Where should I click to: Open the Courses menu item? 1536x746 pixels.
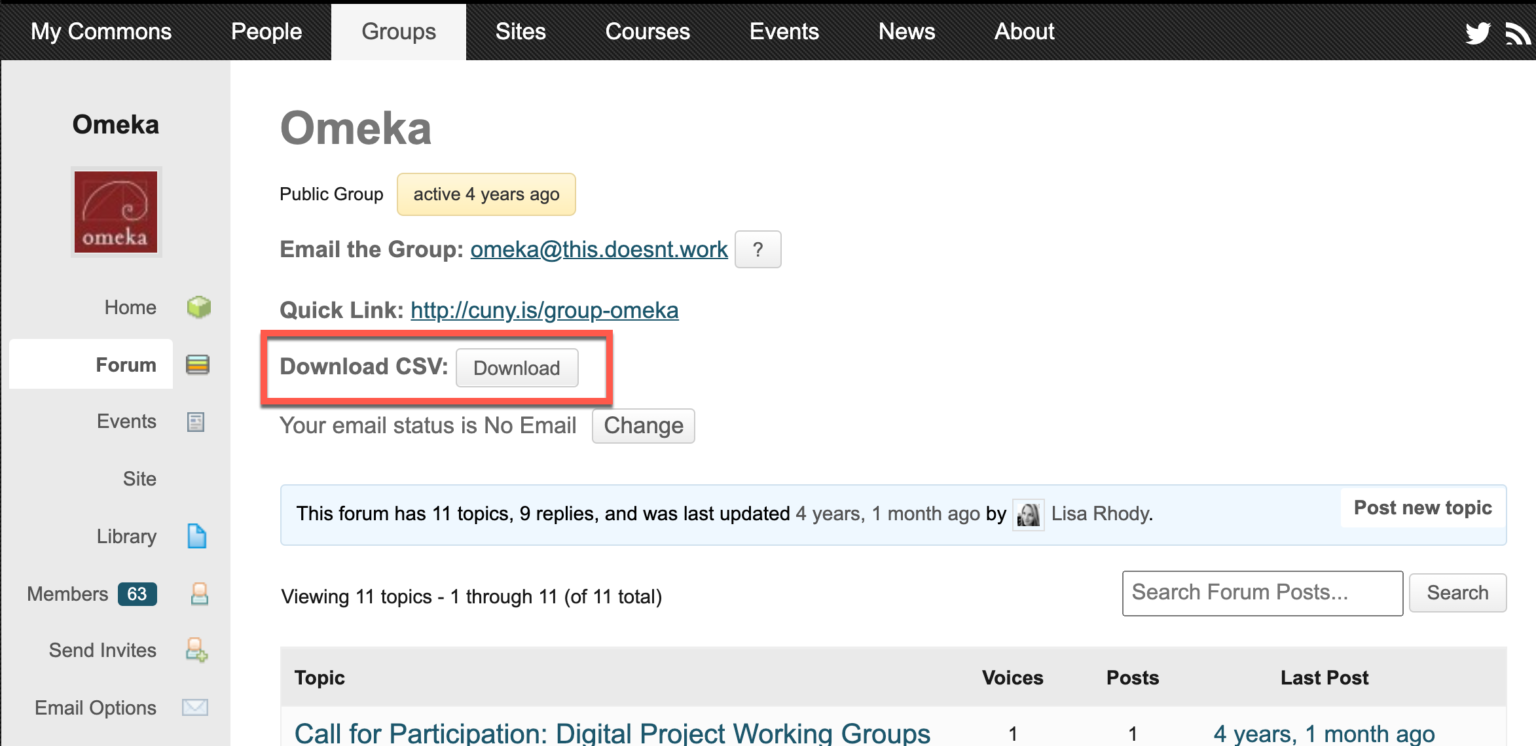[648, 31]
